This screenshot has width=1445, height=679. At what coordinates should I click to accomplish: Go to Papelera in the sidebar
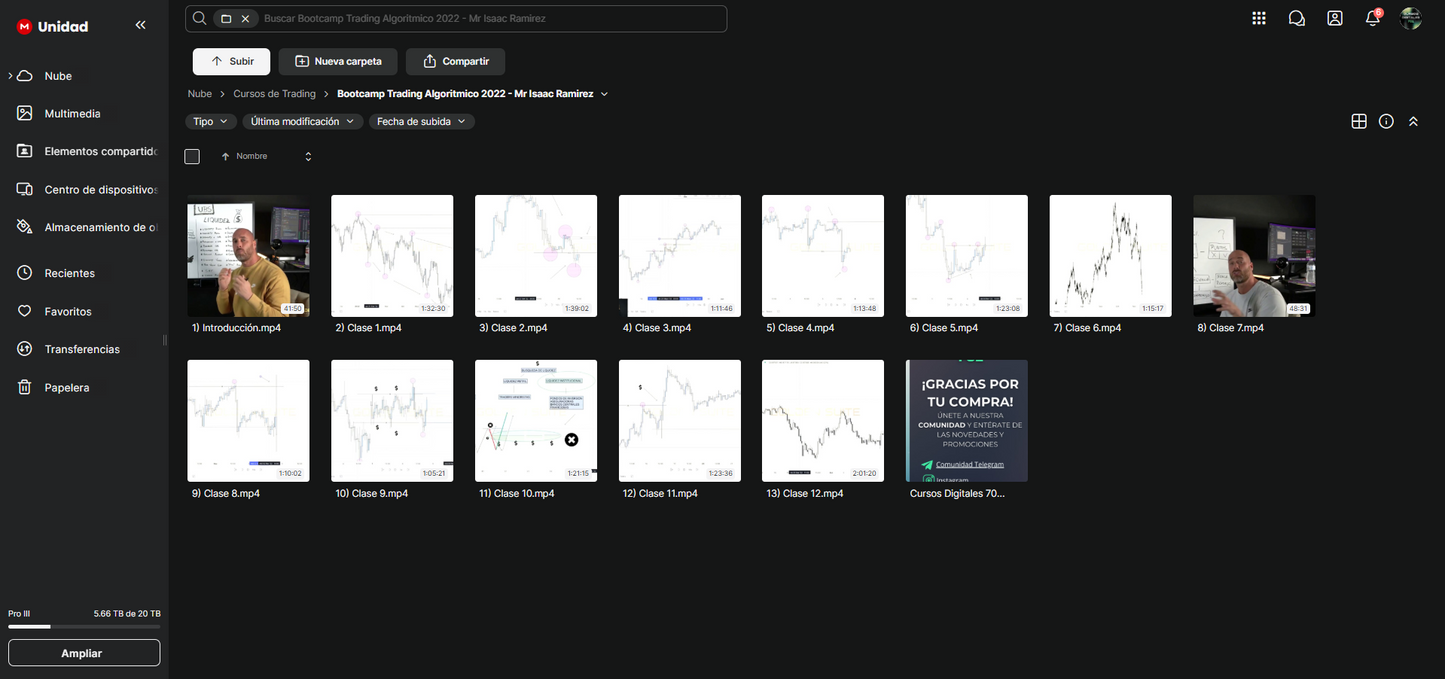pyautogui.click(x=66, y=387)
